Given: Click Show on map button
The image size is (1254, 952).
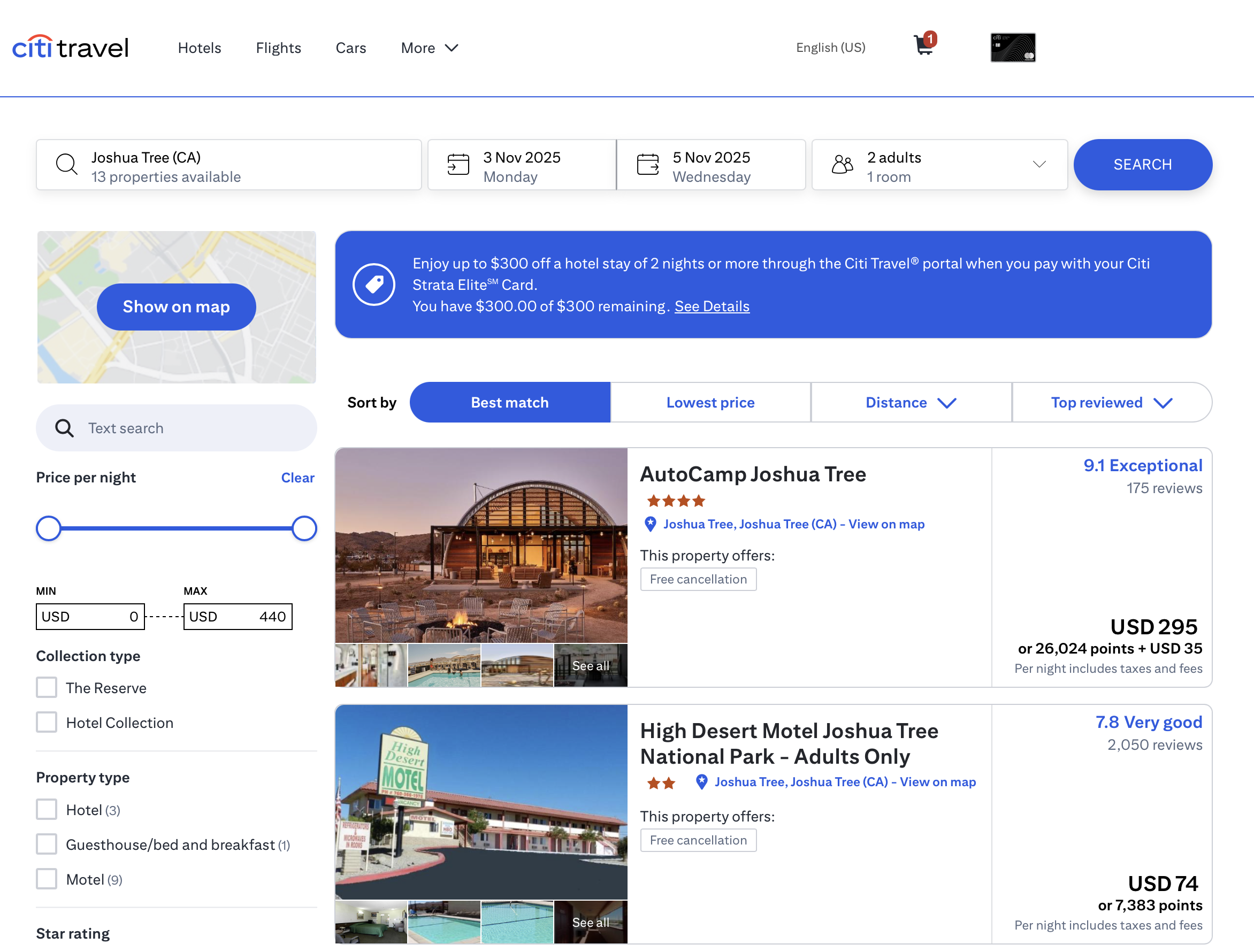Looking at the screenshot, I should [177, 307].
